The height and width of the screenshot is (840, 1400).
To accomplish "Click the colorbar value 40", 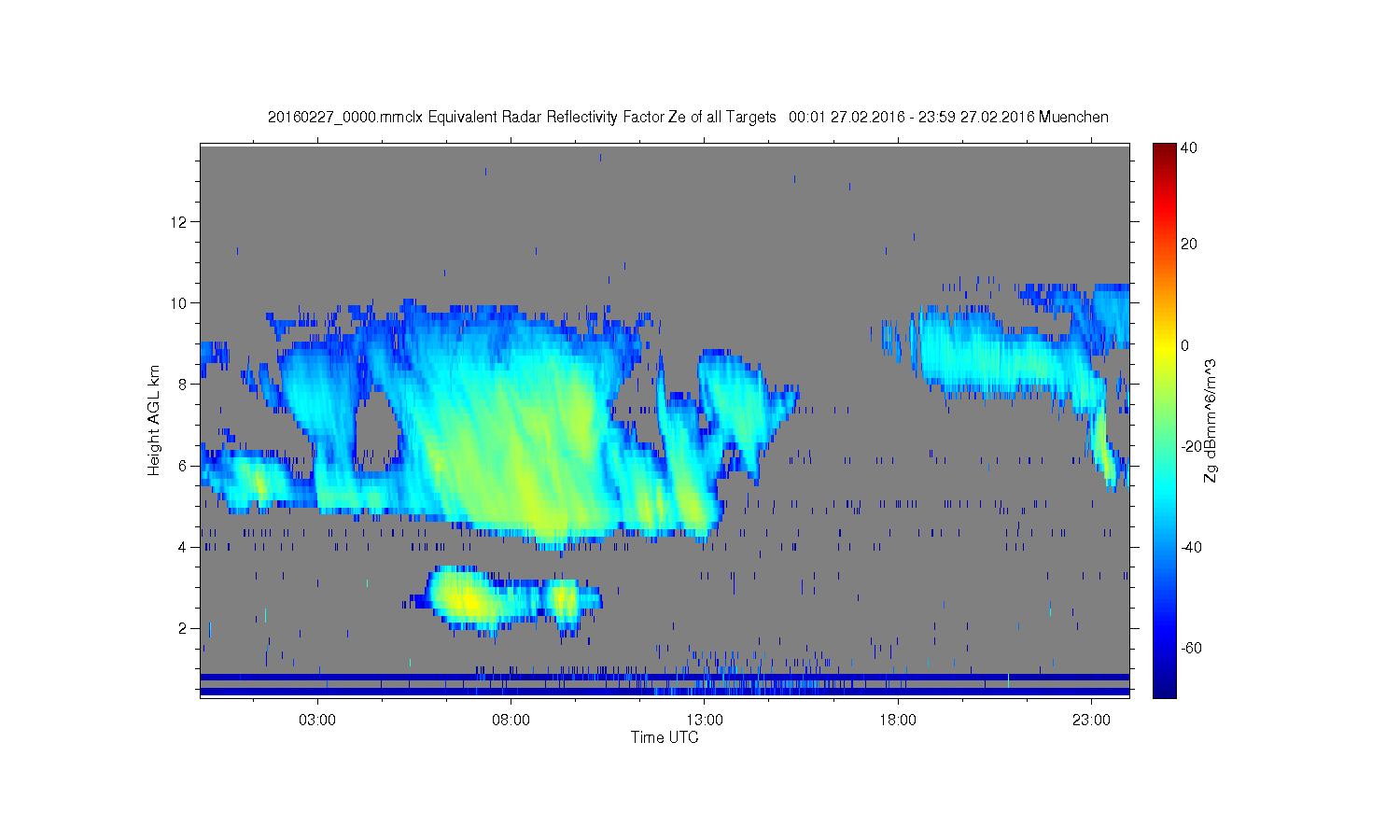I will click(1189, 148).
